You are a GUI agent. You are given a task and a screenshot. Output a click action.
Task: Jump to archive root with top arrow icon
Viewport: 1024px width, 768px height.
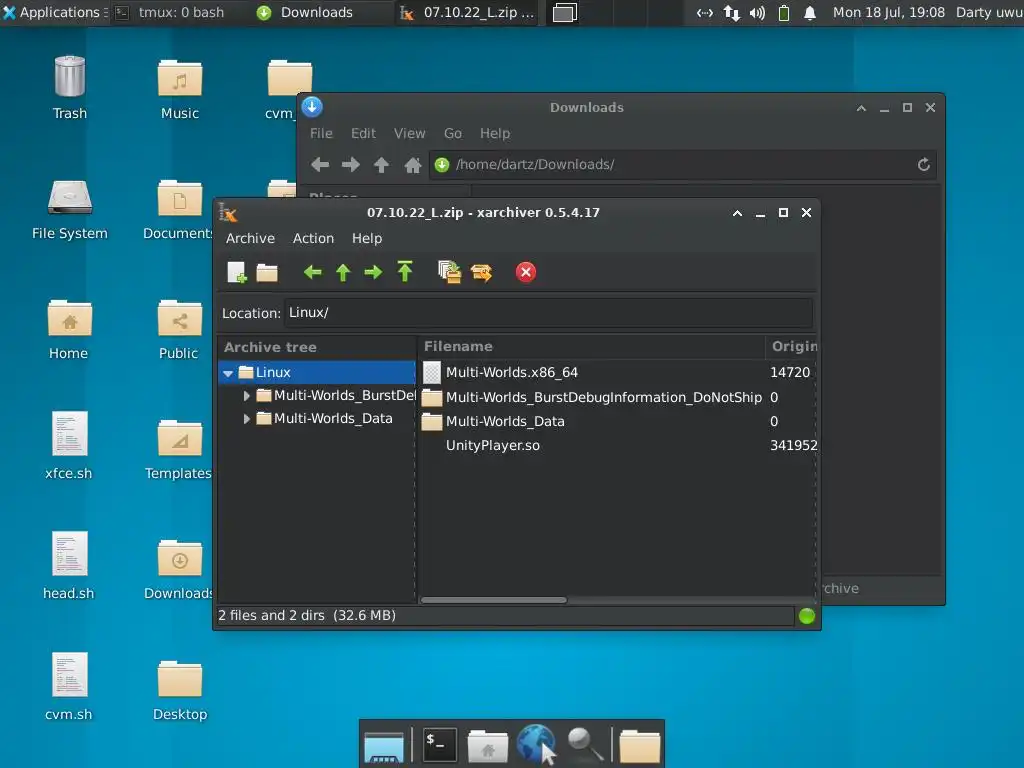405,272
